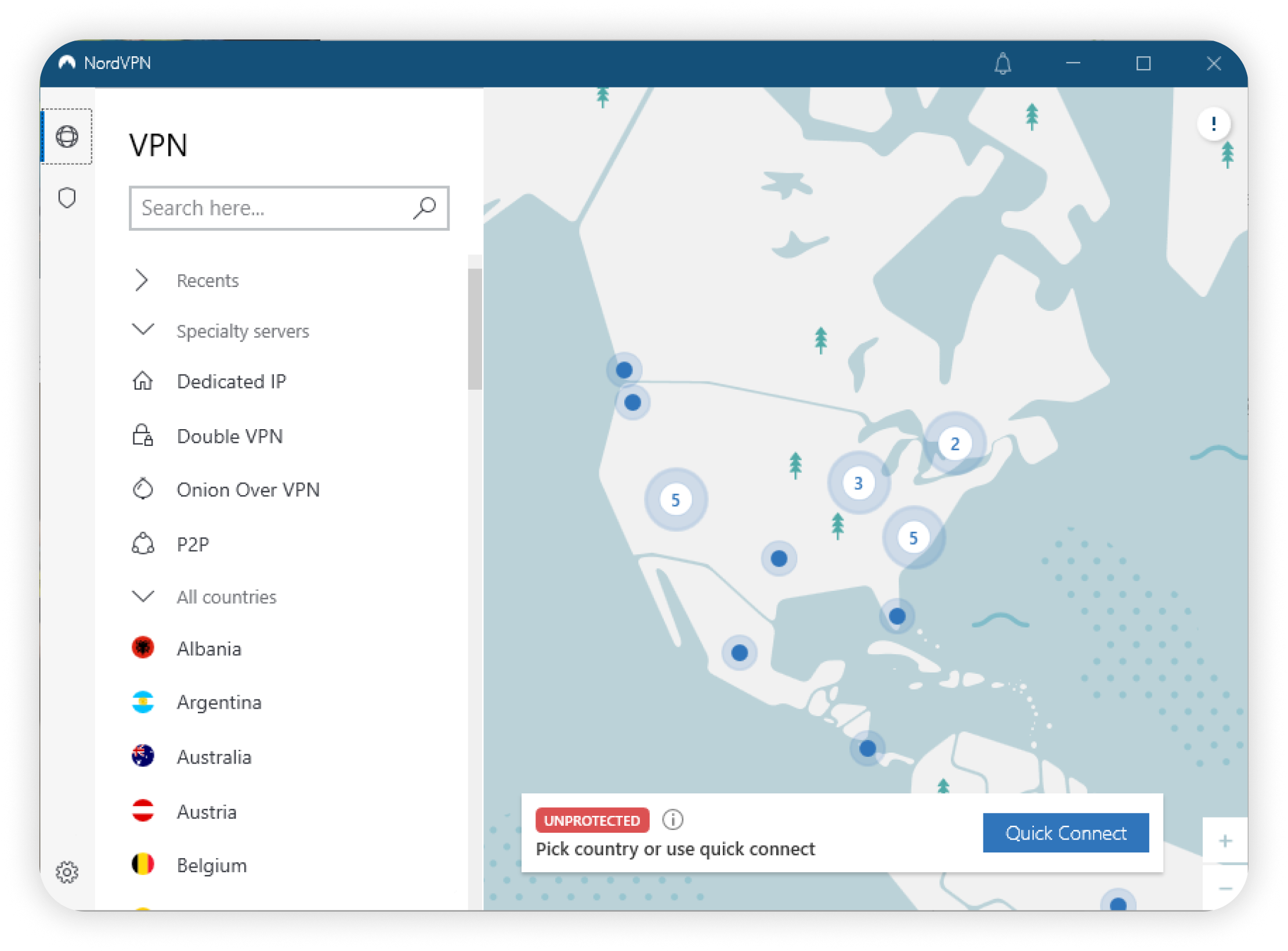Open the notifications bell icon
This screenshot has height=951, width=1288.
tap(1003, 63)
